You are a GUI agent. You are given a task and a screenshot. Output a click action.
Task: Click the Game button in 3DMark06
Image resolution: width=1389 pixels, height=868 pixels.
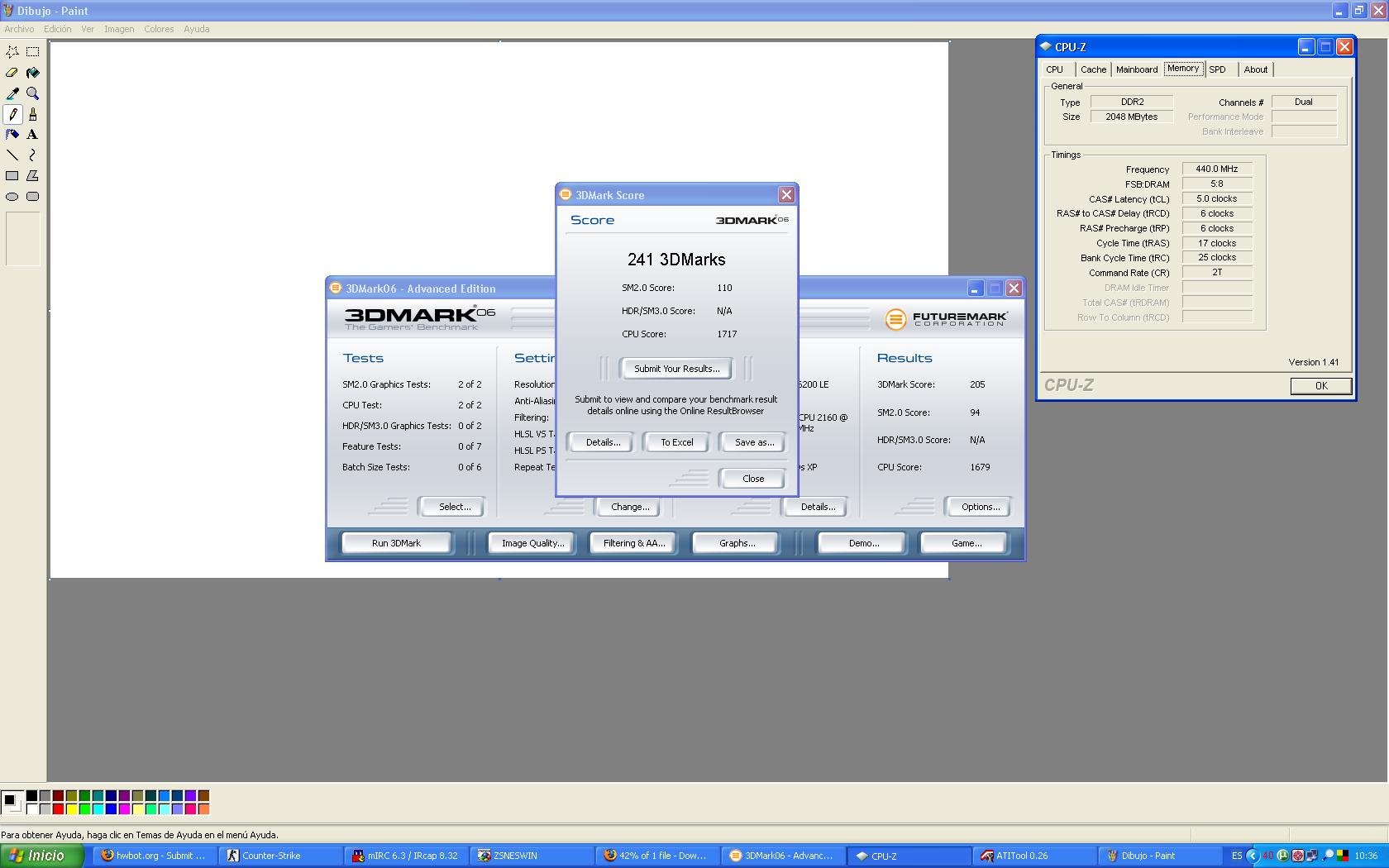point(966,543)
